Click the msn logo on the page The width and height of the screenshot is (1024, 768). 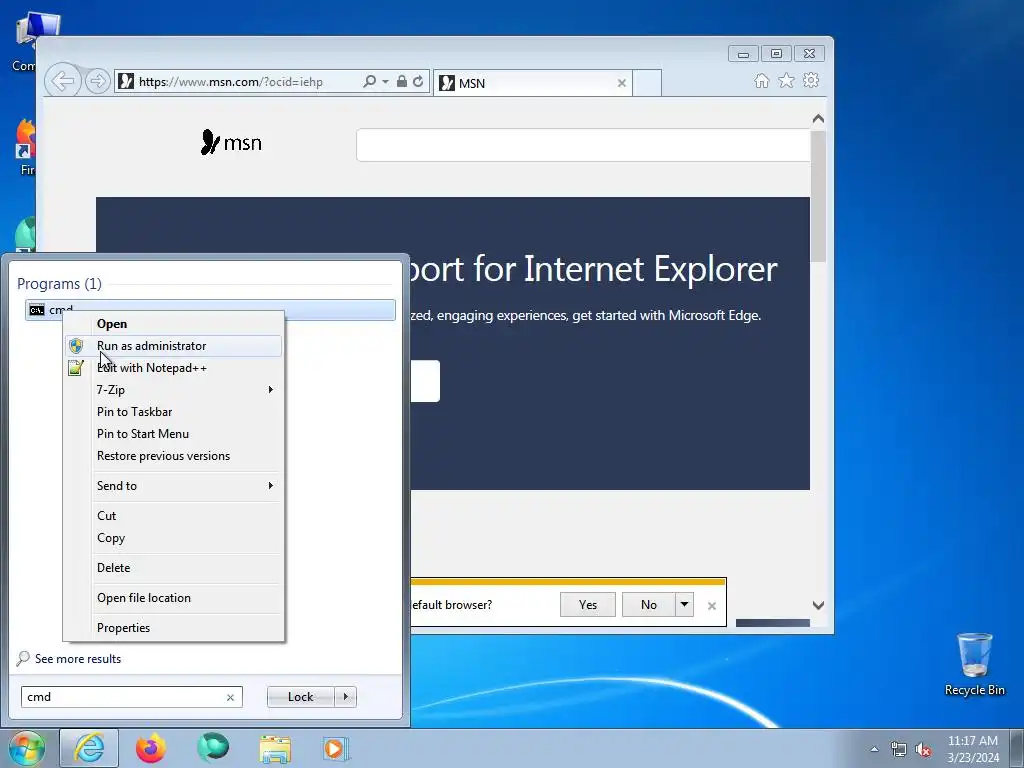click(x=231, y=142)
